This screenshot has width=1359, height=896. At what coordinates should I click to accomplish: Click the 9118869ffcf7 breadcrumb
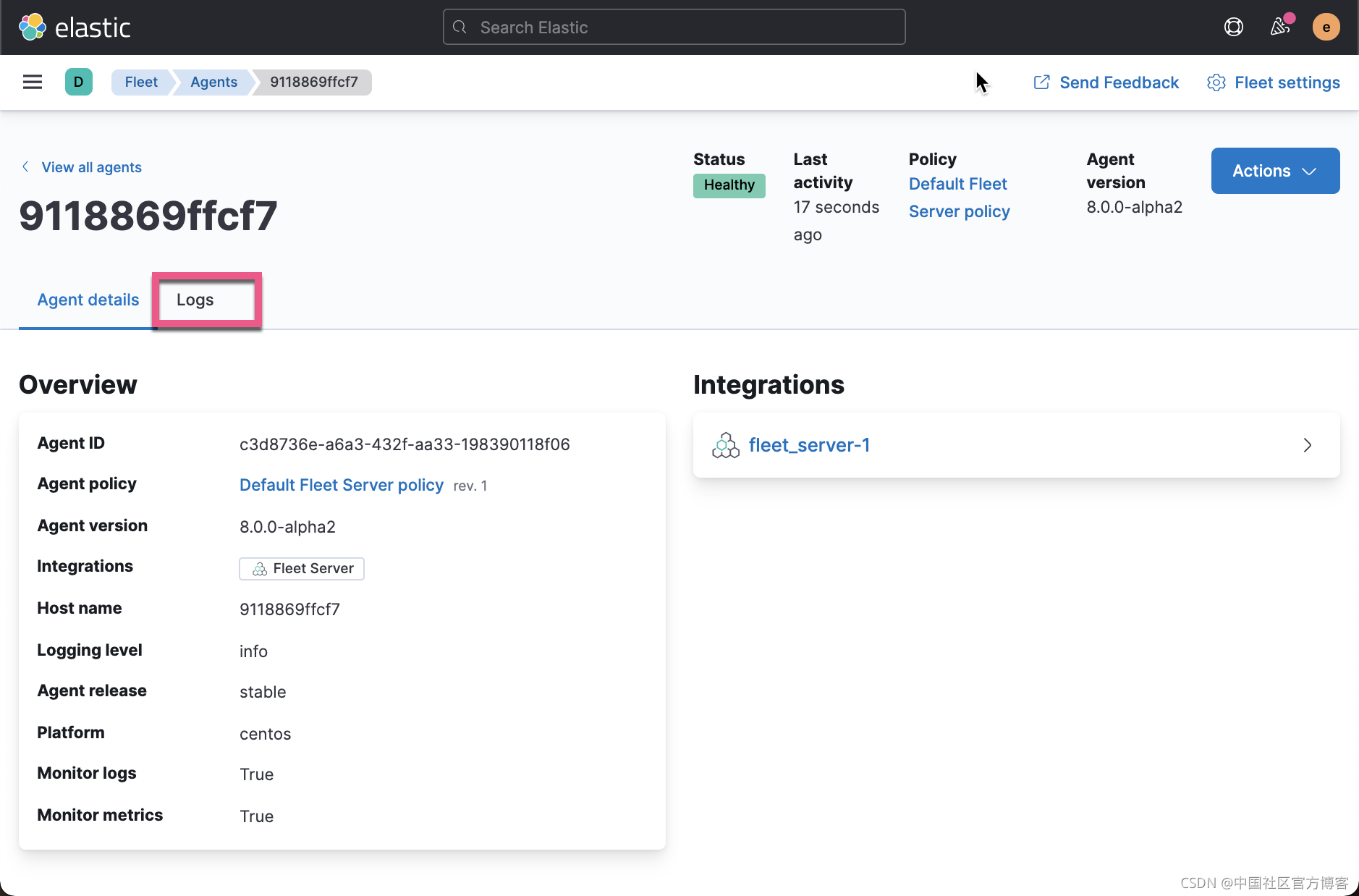tap(314, 82)
